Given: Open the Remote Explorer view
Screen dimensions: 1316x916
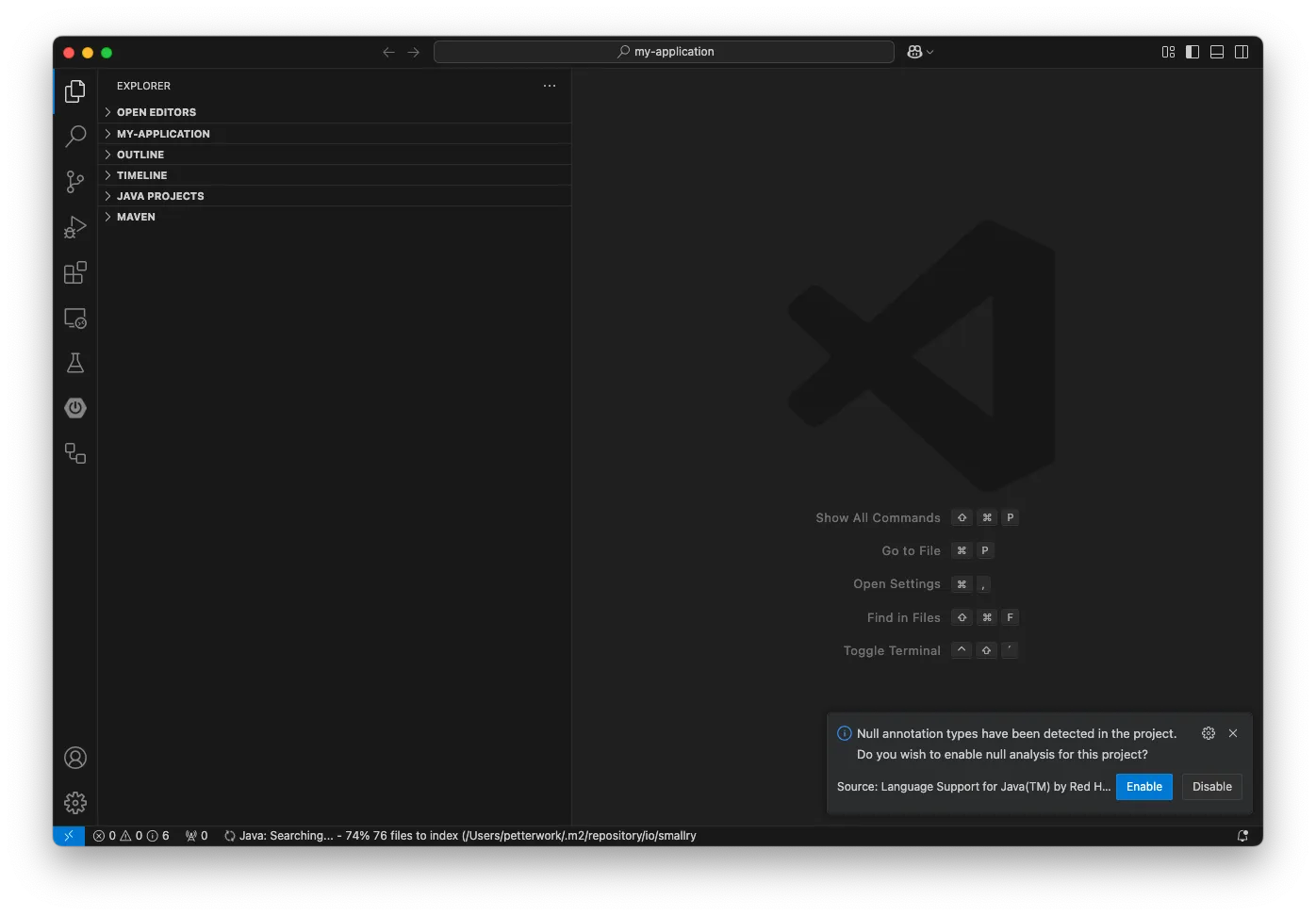Looking at the screenshot, I should (x=75, y=318).
